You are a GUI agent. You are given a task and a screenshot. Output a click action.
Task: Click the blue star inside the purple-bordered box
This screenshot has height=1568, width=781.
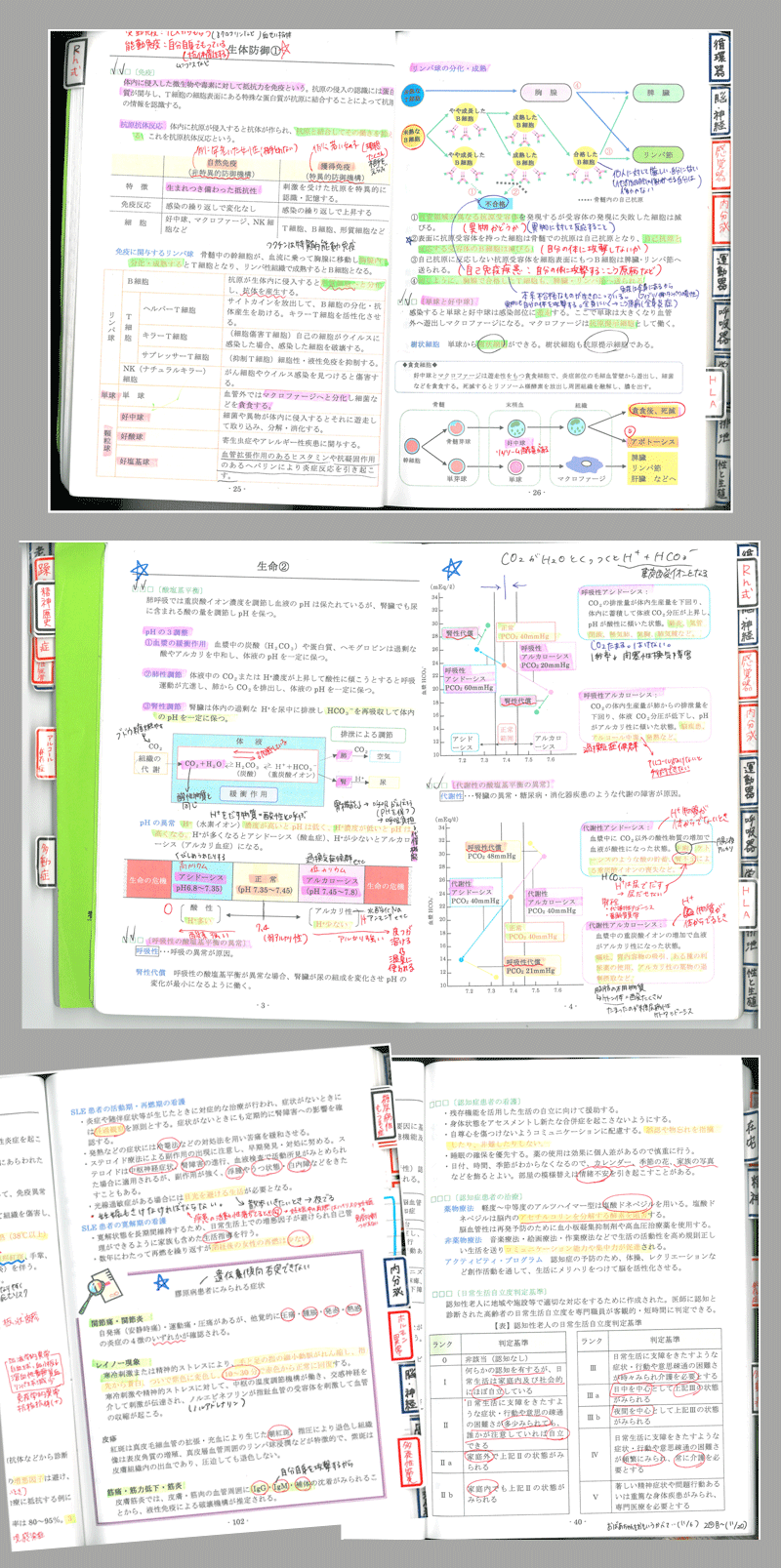pos(162,1281)
